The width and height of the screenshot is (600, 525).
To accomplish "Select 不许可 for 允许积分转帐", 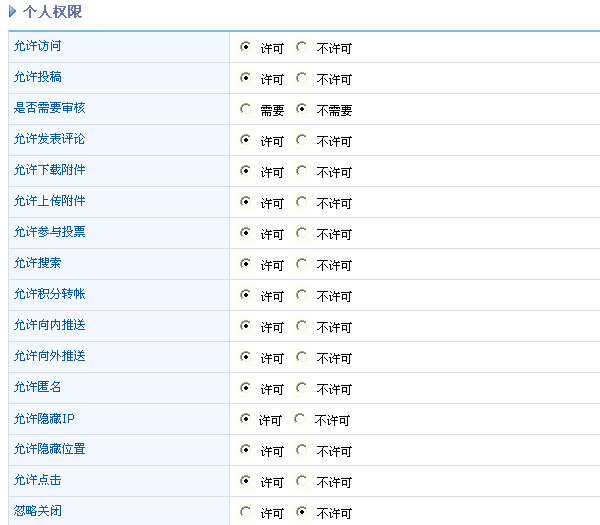I will [x=301, y=295].
